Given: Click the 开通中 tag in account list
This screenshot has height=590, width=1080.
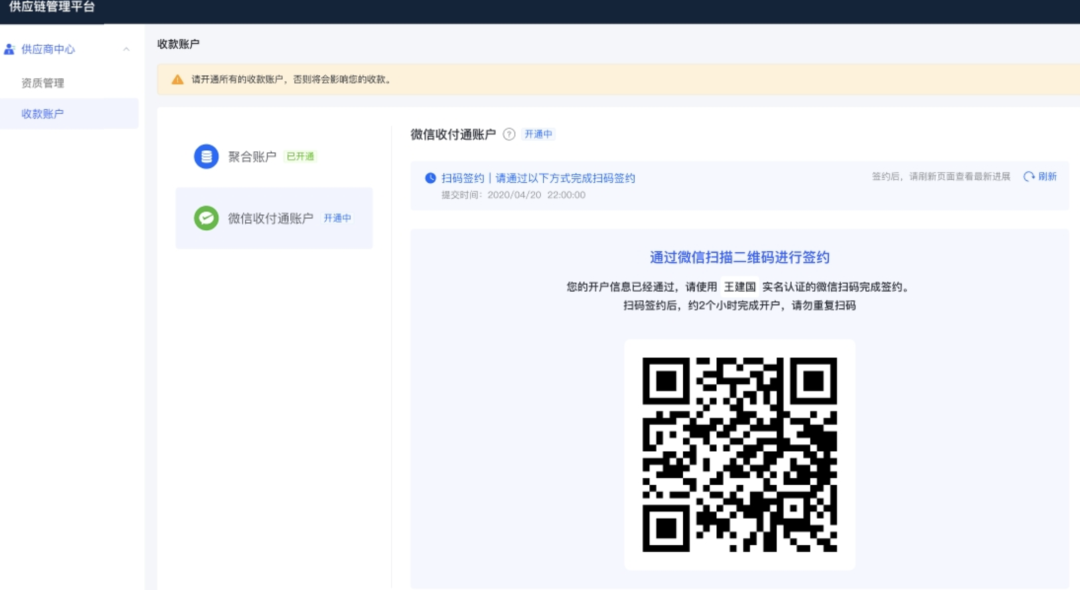Looking at the screenshot, I should [338, 218].
